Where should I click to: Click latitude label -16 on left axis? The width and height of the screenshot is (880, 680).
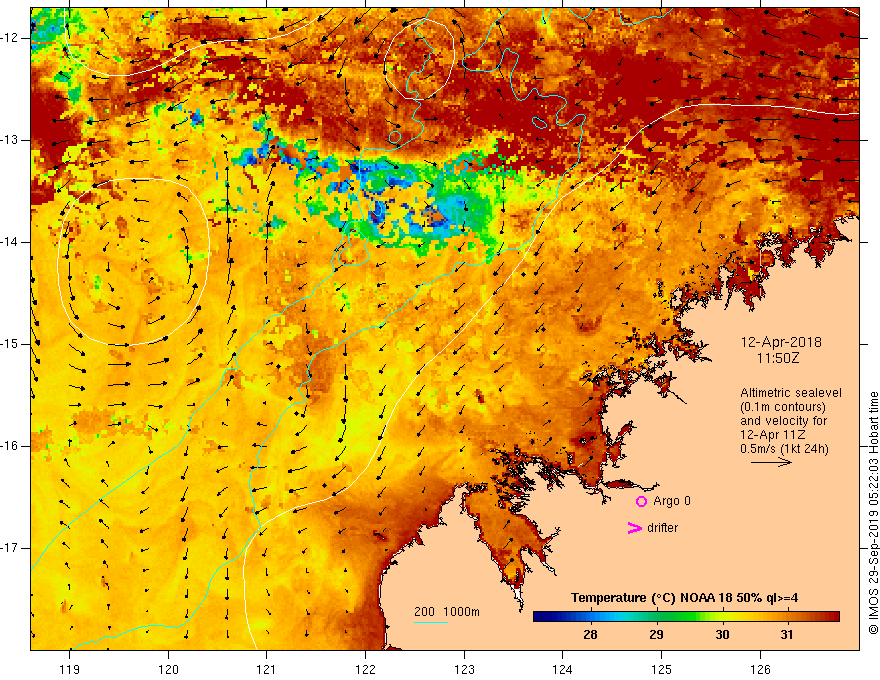[10, 447]
